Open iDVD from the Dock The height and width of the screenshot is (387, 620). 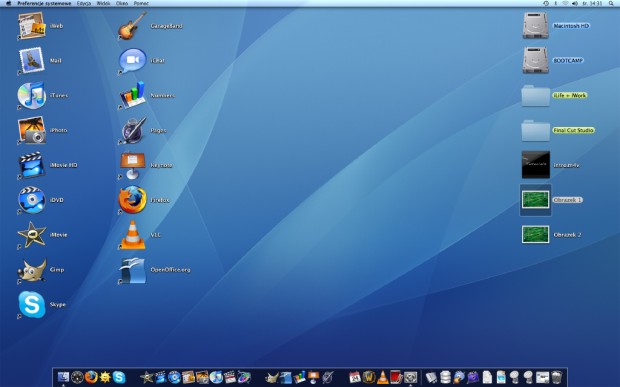174,377
